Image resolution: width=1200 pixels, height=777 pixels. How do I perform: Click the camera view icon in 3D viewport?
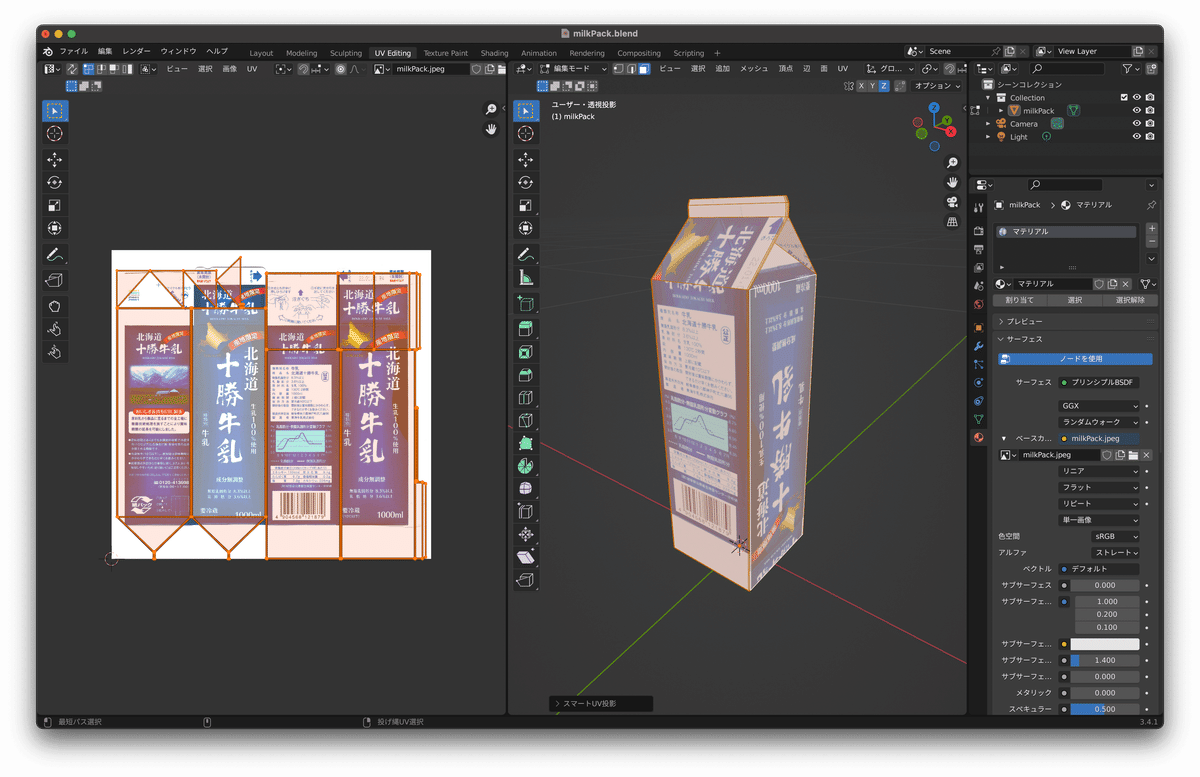(x=952, y=202)
